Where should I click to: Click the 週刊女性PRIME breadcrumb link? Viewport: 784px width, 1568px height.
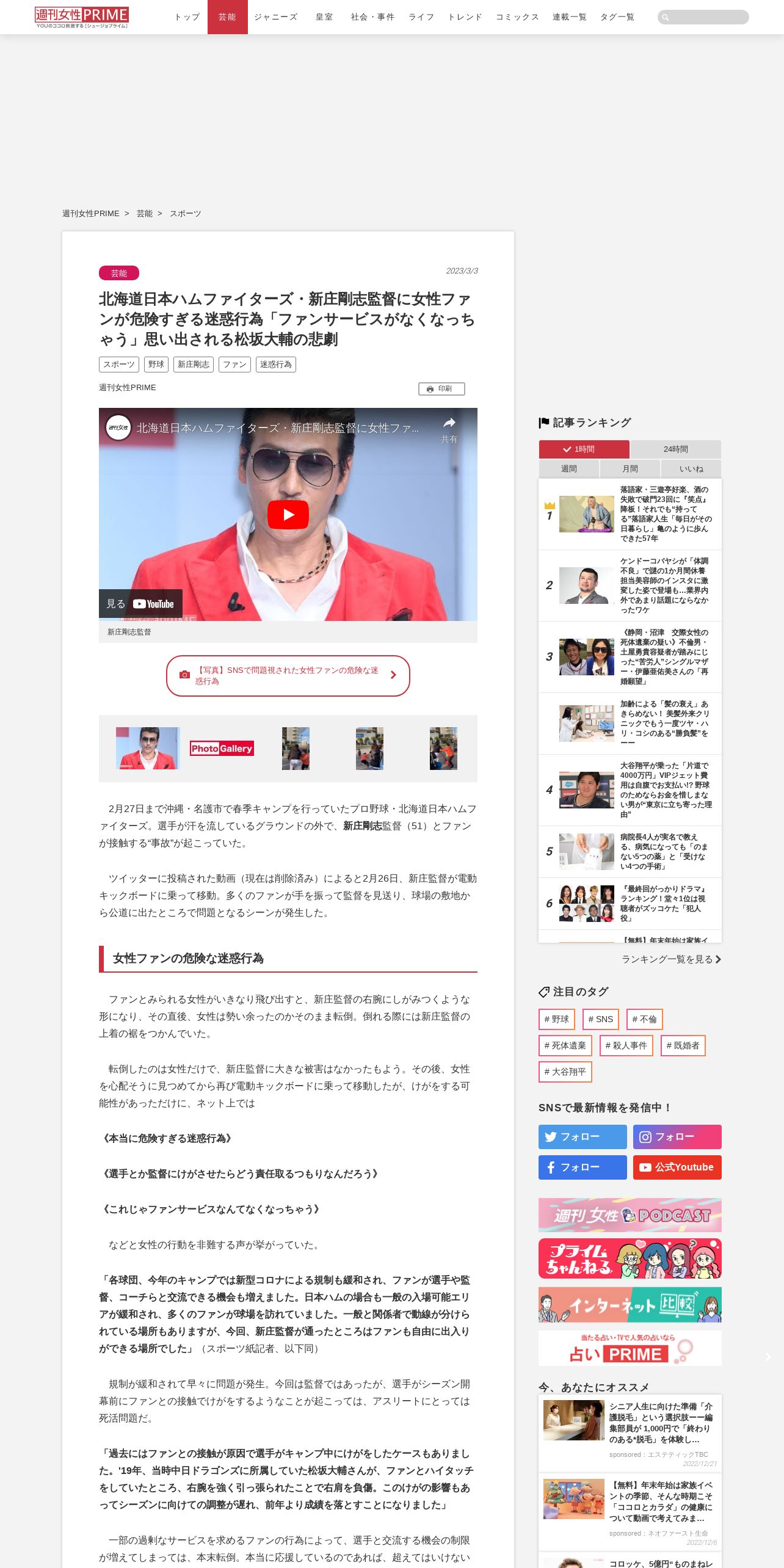point(91,214)
